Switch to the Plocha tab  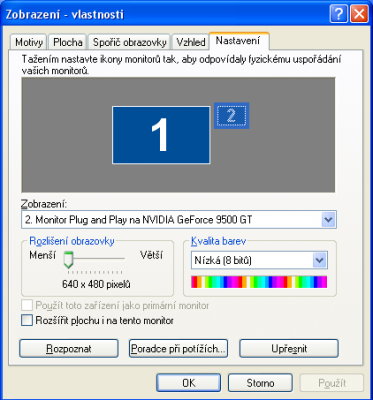(68, 42)
